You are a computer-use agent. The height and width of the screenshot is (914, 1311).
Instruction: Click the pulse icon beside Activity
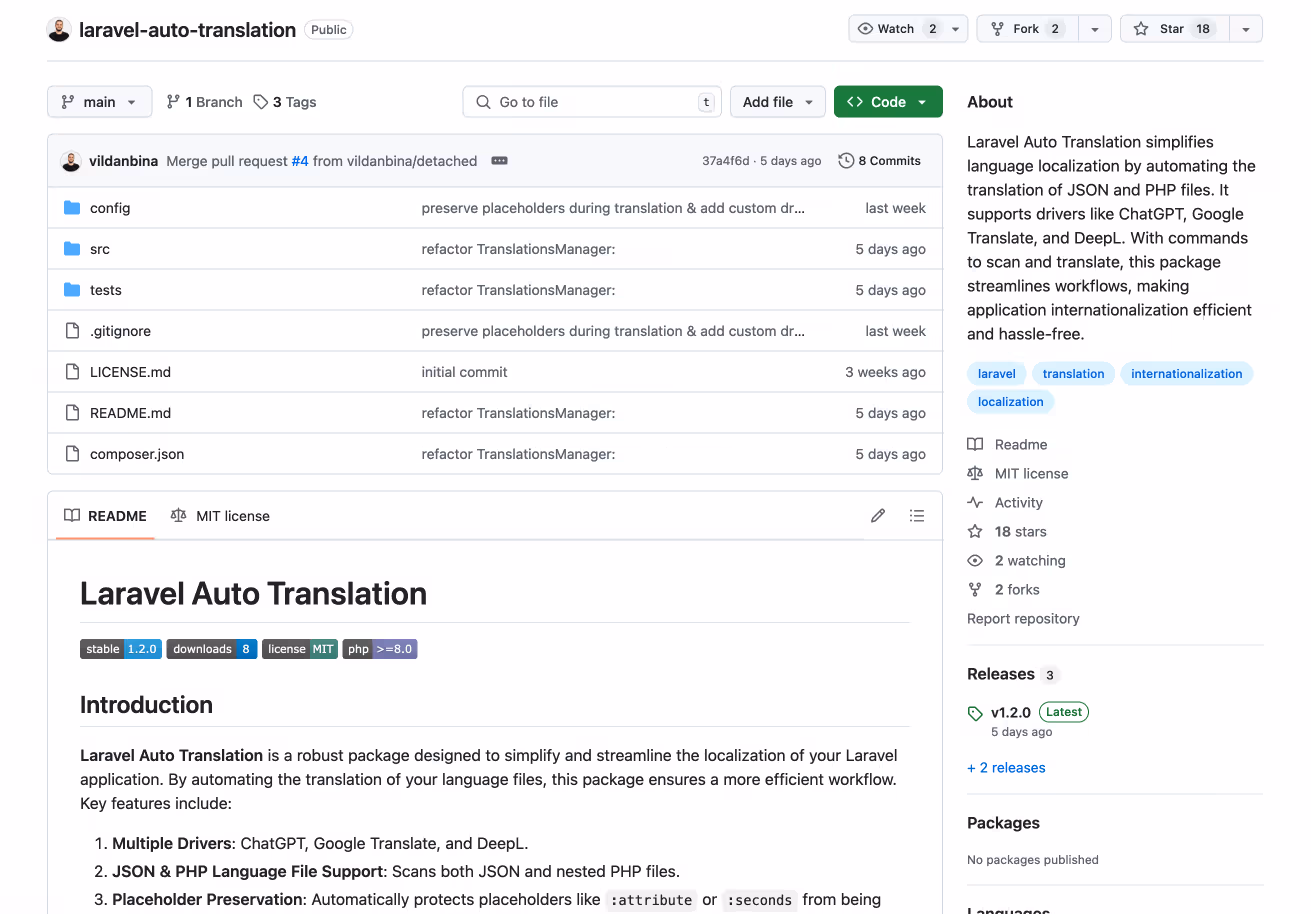click(975, 503)
